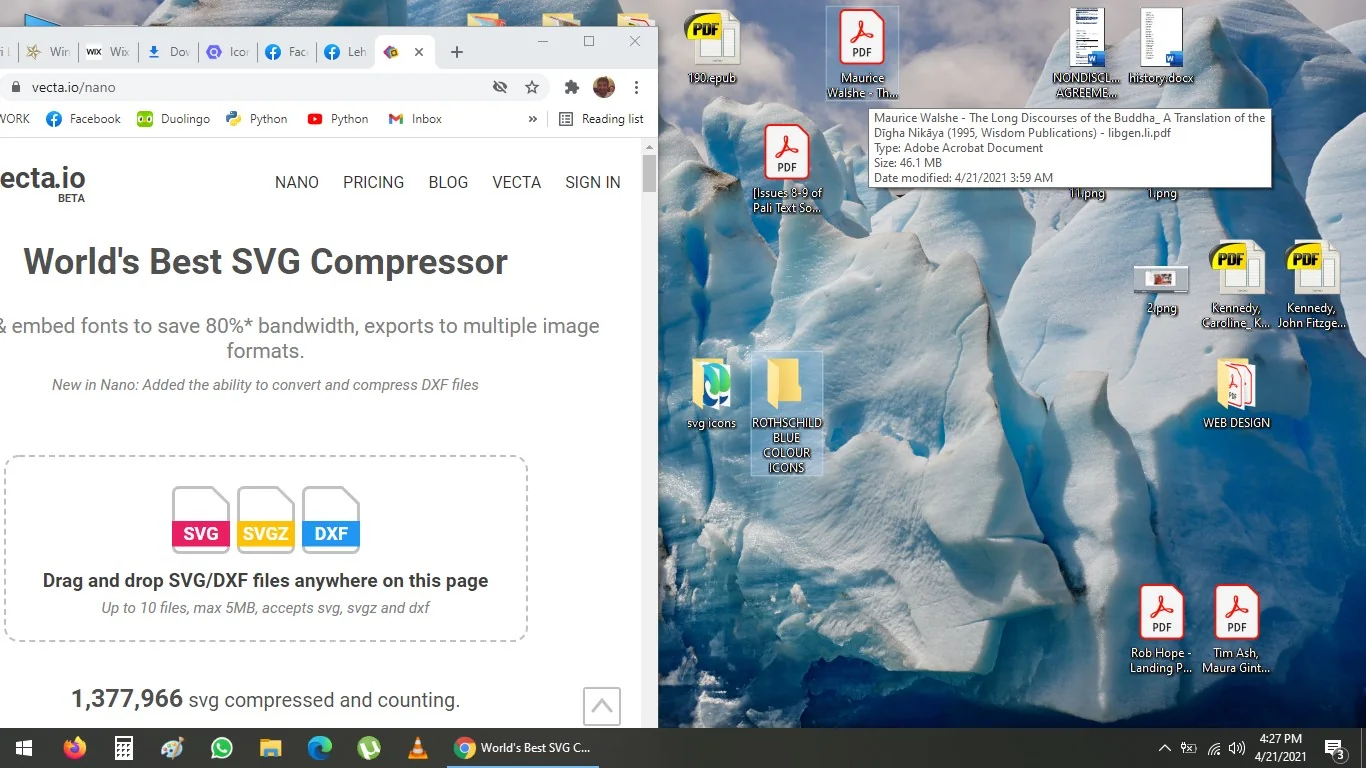Open the 2.png desktop image

pos(1161,290)
